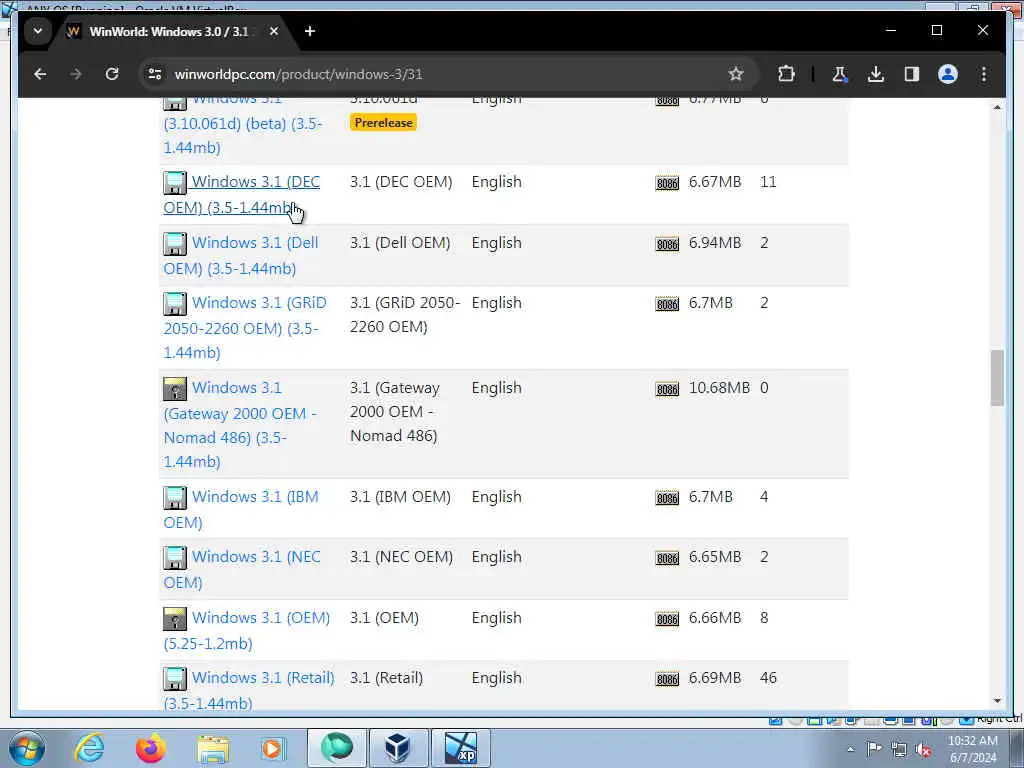Open the Chrome extensions puzzle icon

pos(786,74)
